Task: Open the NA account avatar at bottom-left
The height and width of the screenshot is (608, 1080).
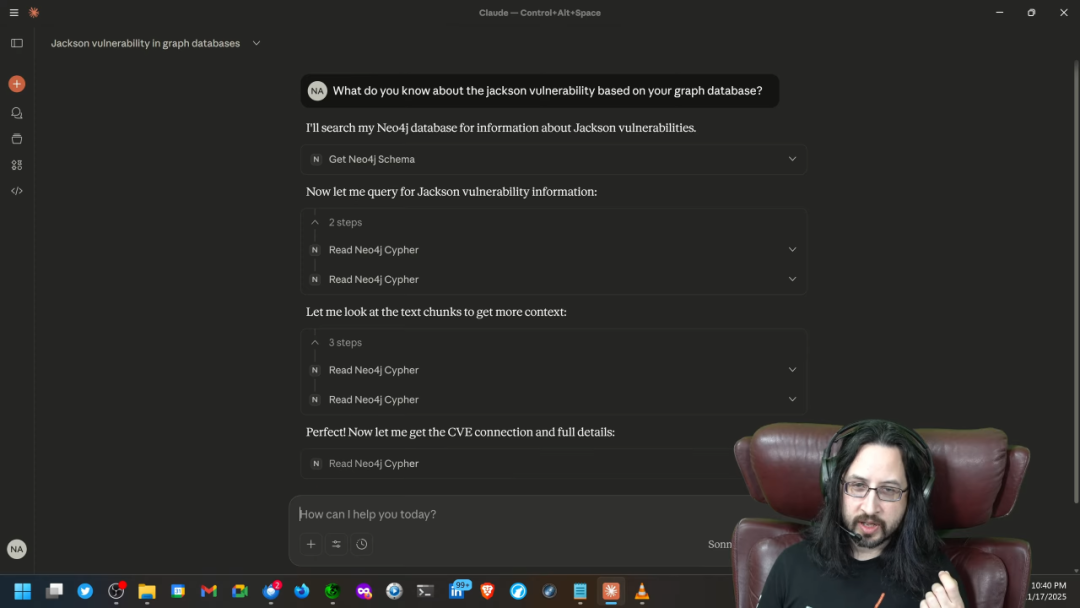Action: 17,549
